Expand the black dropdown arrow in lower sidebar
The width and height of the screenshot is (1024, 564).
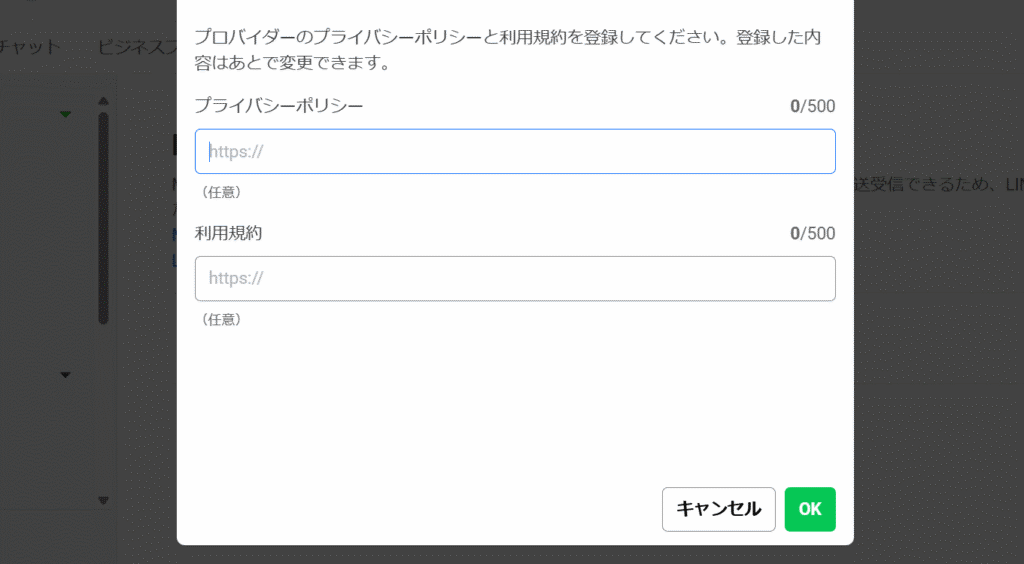coord(65,375)
